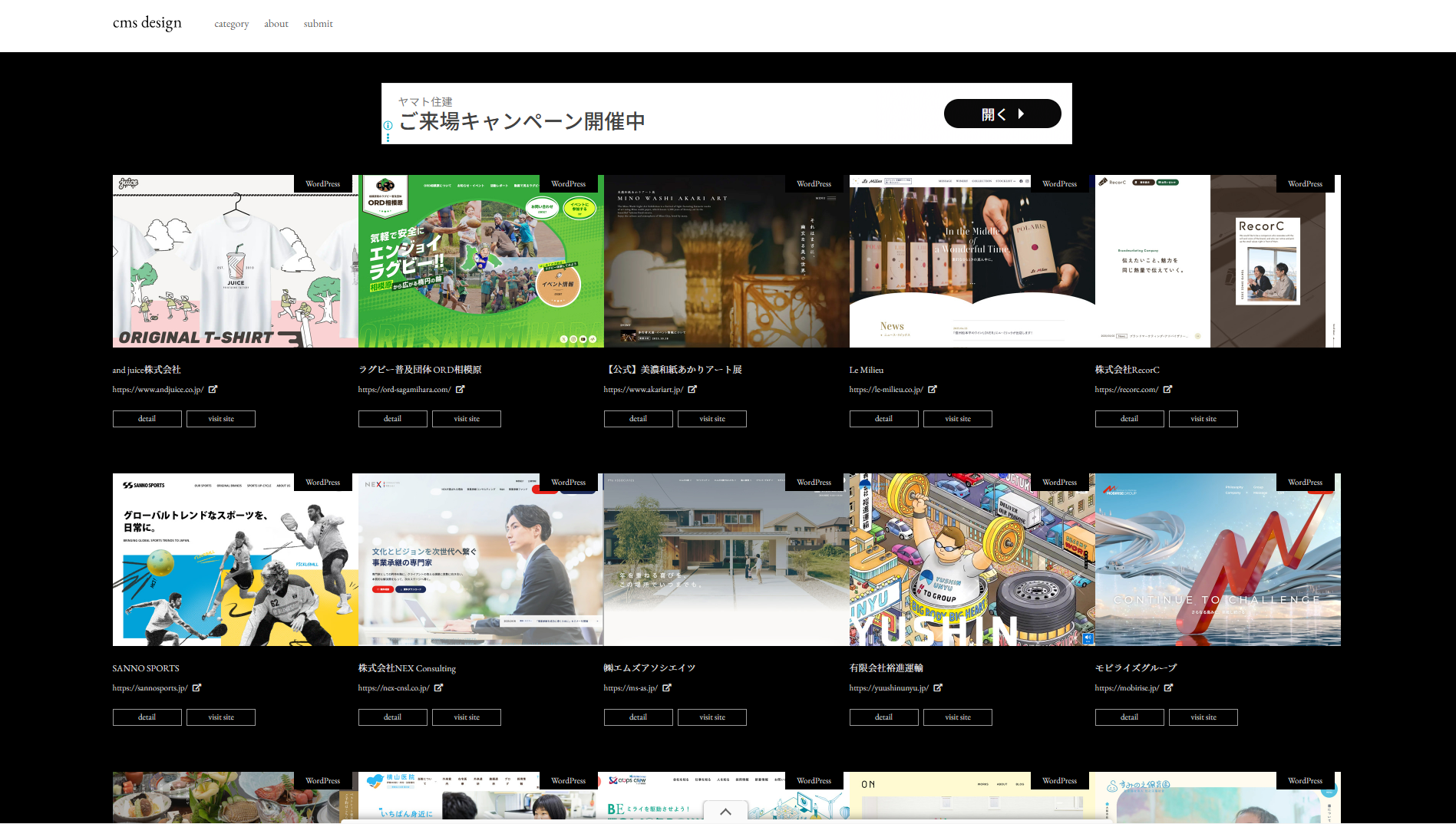Click the https://nex-cnsl.co.jp/ link

pos(394,688)
